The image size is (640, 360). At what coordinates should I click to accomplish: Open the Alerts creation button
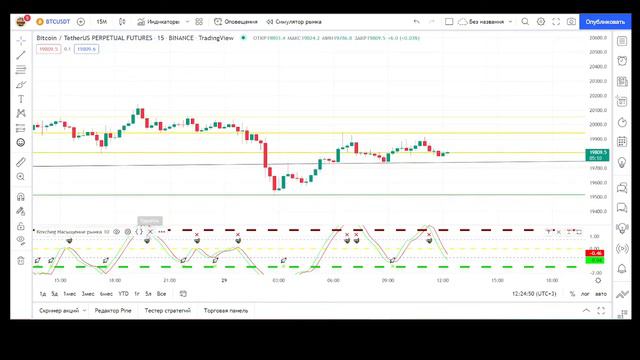click(x=236, y=22)
